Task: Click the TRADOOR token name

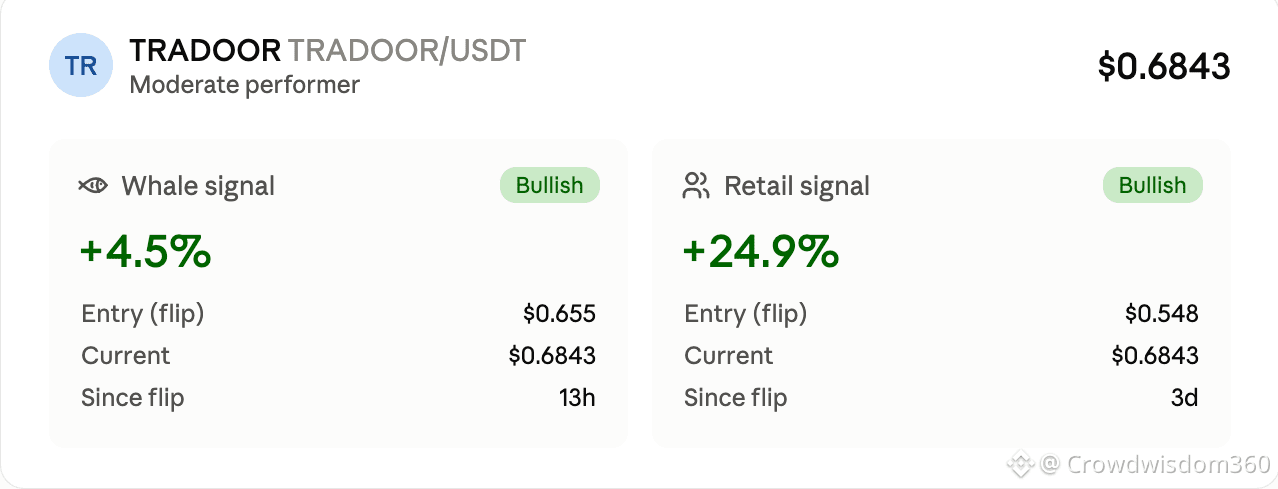Action: (205, 51)
